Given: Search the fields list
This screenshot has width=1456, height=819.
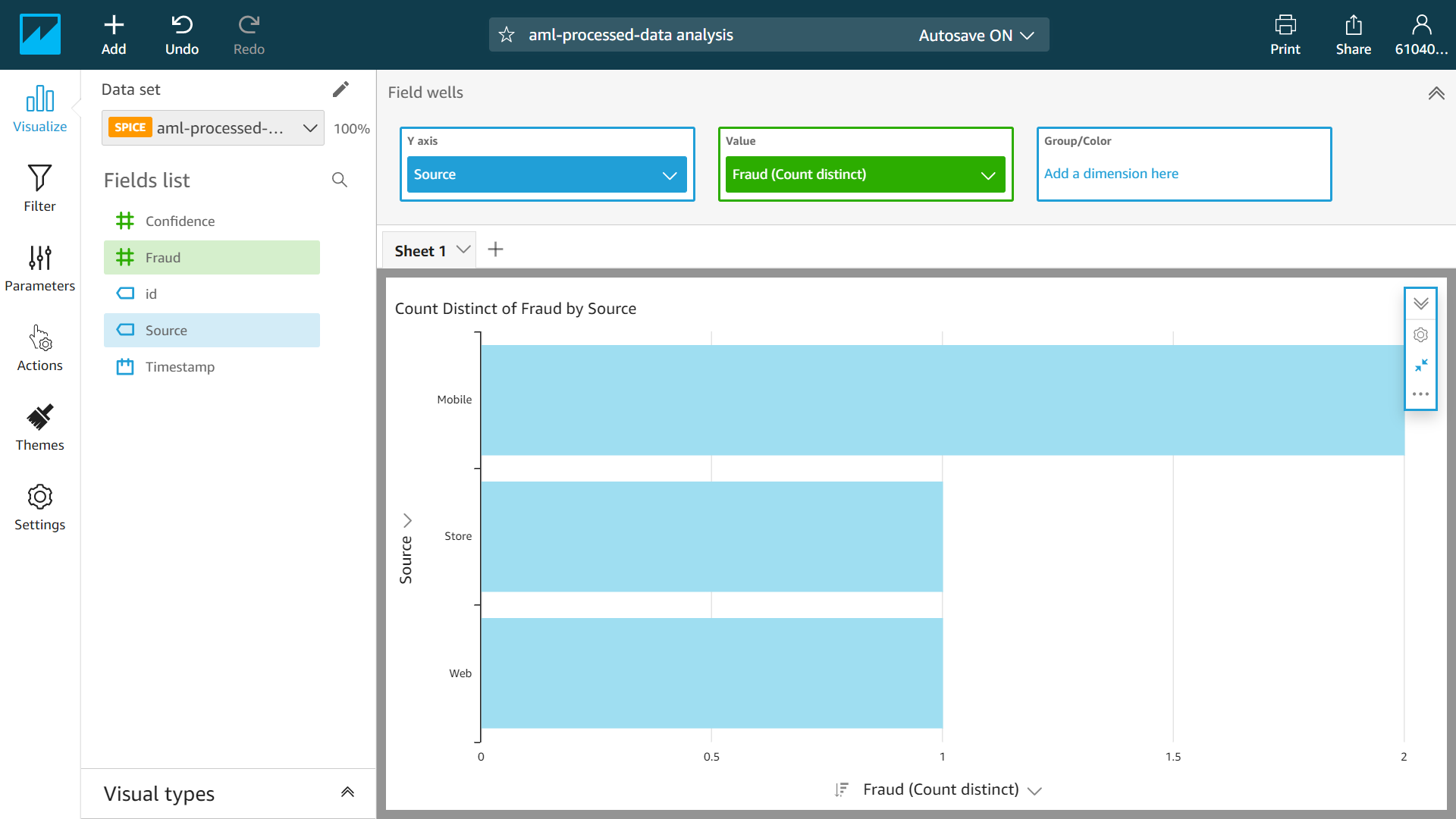Looking at the screenshot, I should point(339,180).
